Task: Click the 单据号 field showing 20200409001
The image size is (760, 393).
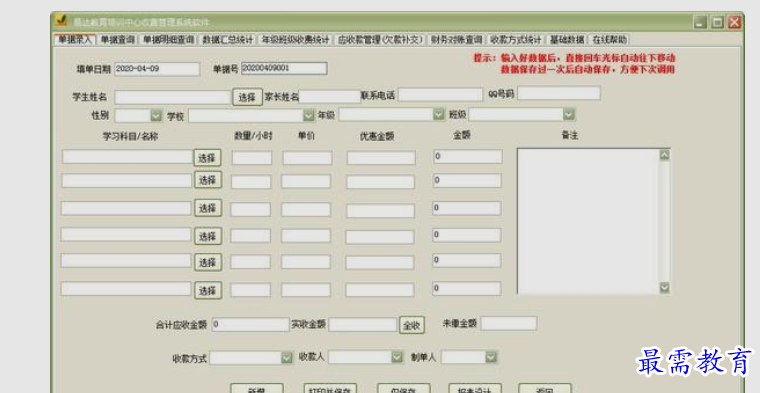Action: (284, 68)
